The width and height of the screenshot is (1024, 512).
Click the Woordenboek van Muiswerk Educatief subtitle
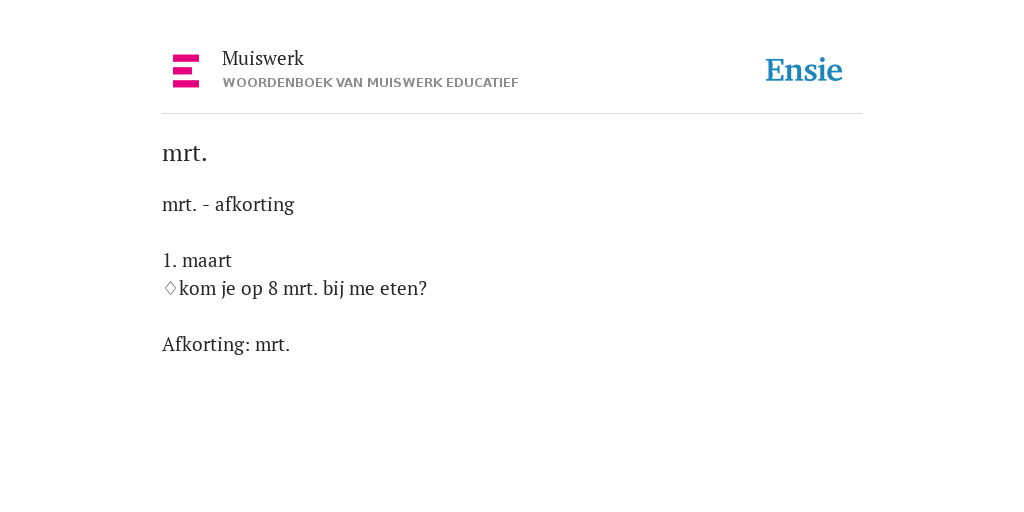click(370, 83)
